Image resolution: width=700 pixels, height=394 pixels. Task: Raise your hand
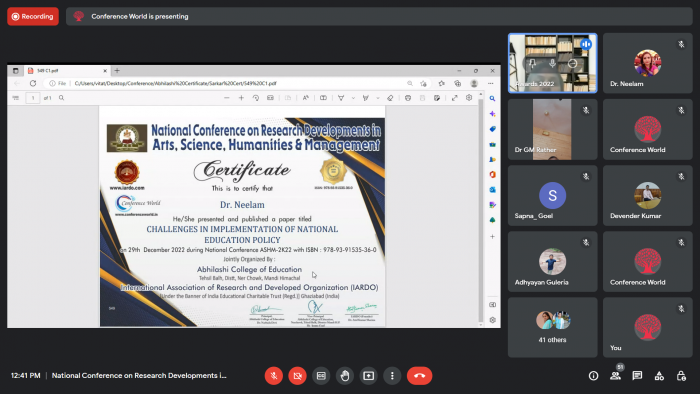tap(345, 376)
